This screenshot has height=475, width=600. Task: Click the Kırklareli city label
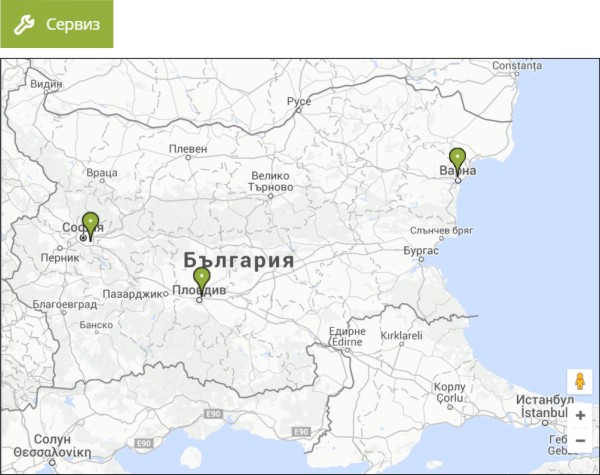[401, 336]
